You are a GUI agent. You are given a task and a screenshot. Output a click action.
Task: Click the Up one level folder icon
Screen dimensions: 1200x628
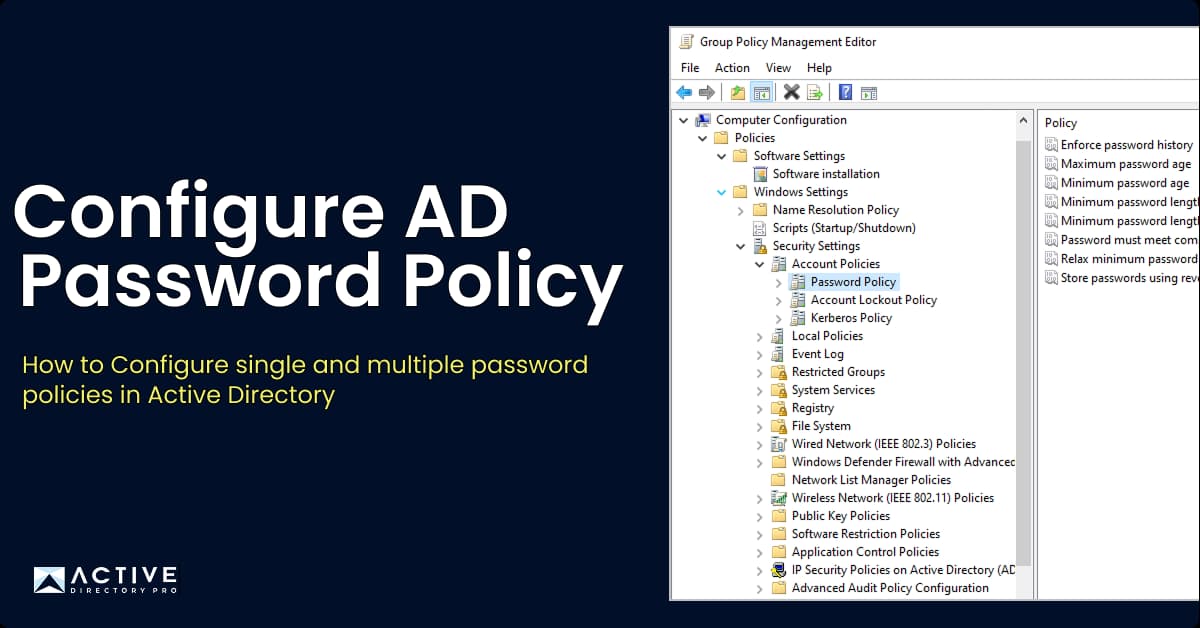pos(738,93)
